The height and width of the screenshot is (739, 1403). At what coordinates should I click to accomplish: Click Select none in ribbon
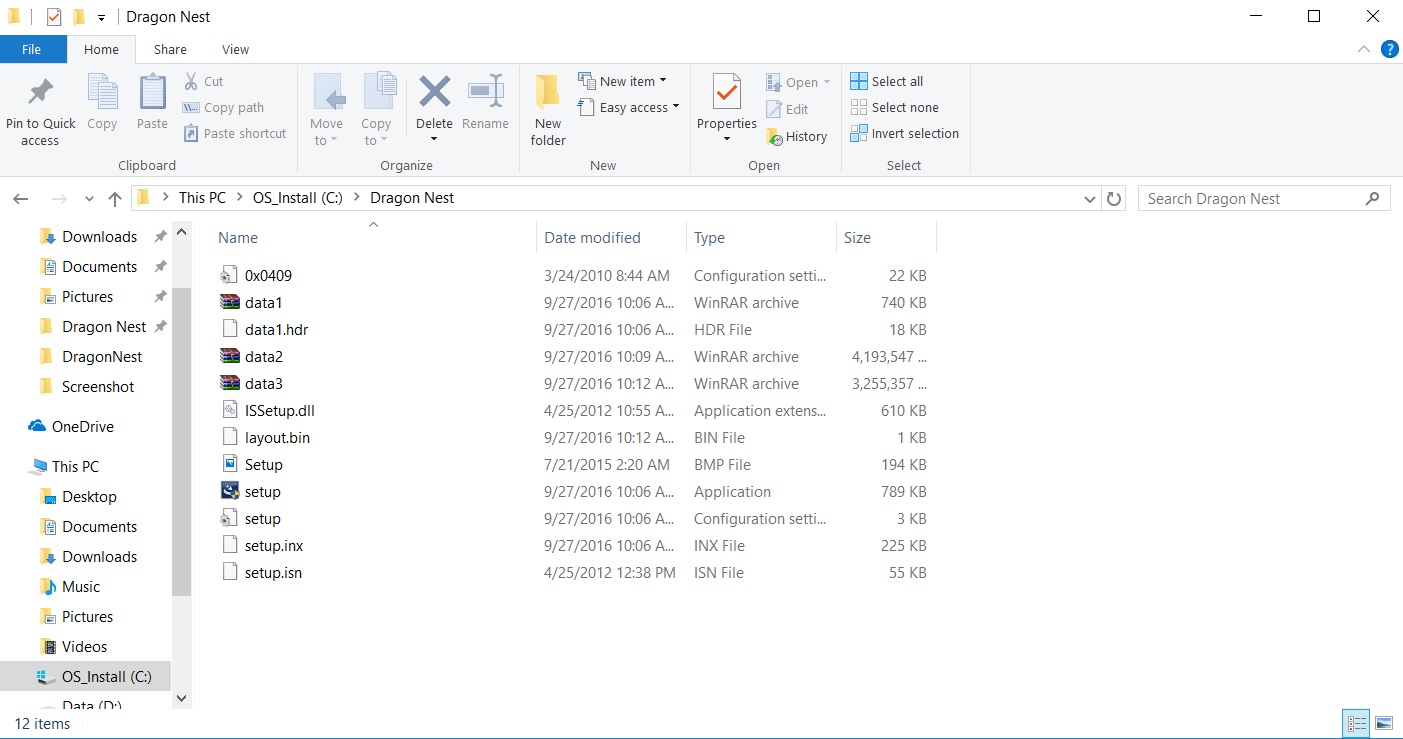click(894, 107)
